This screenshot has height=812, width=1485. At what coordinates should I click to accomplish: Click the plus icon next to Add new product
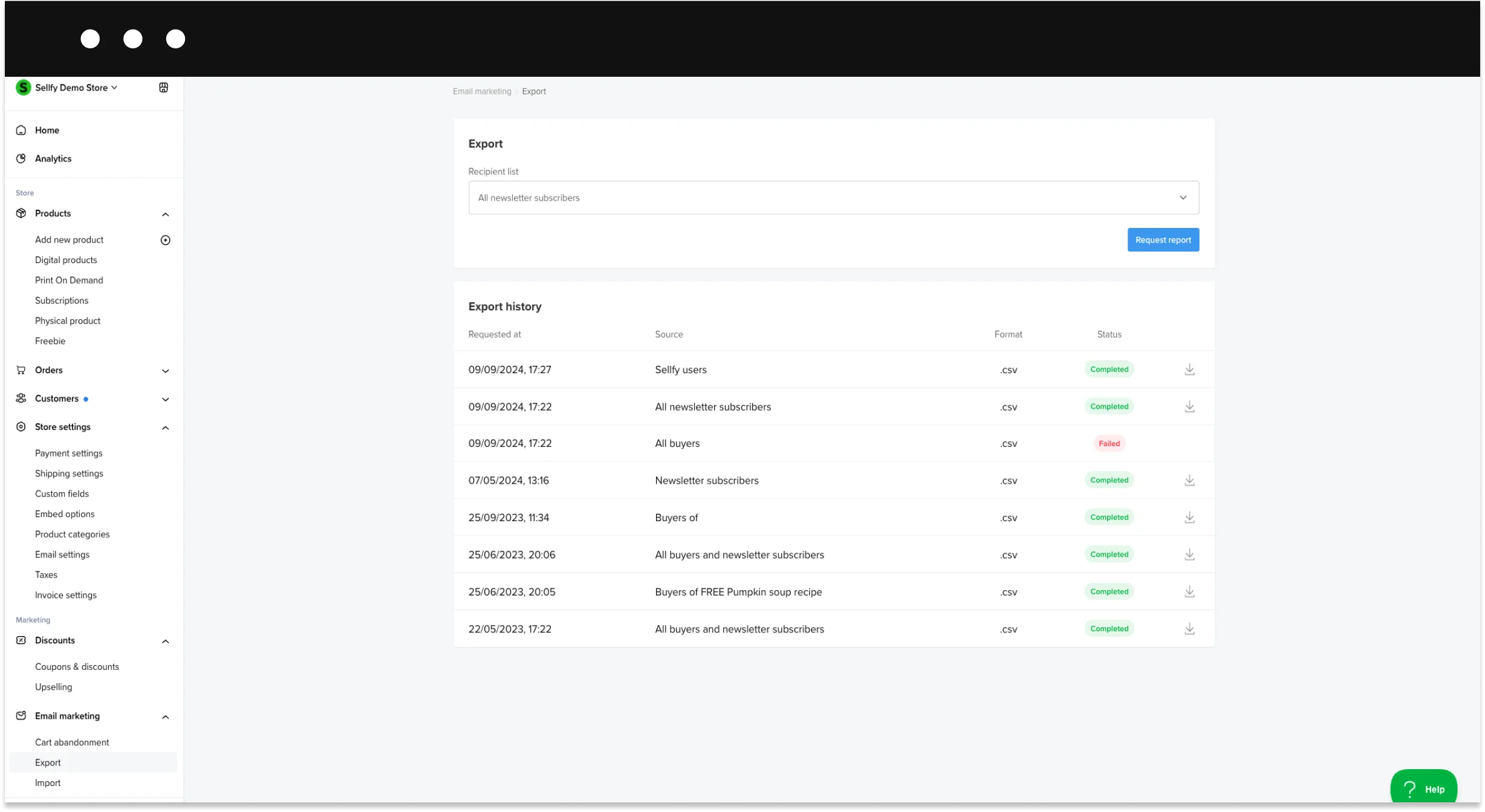tap(166, 240)
